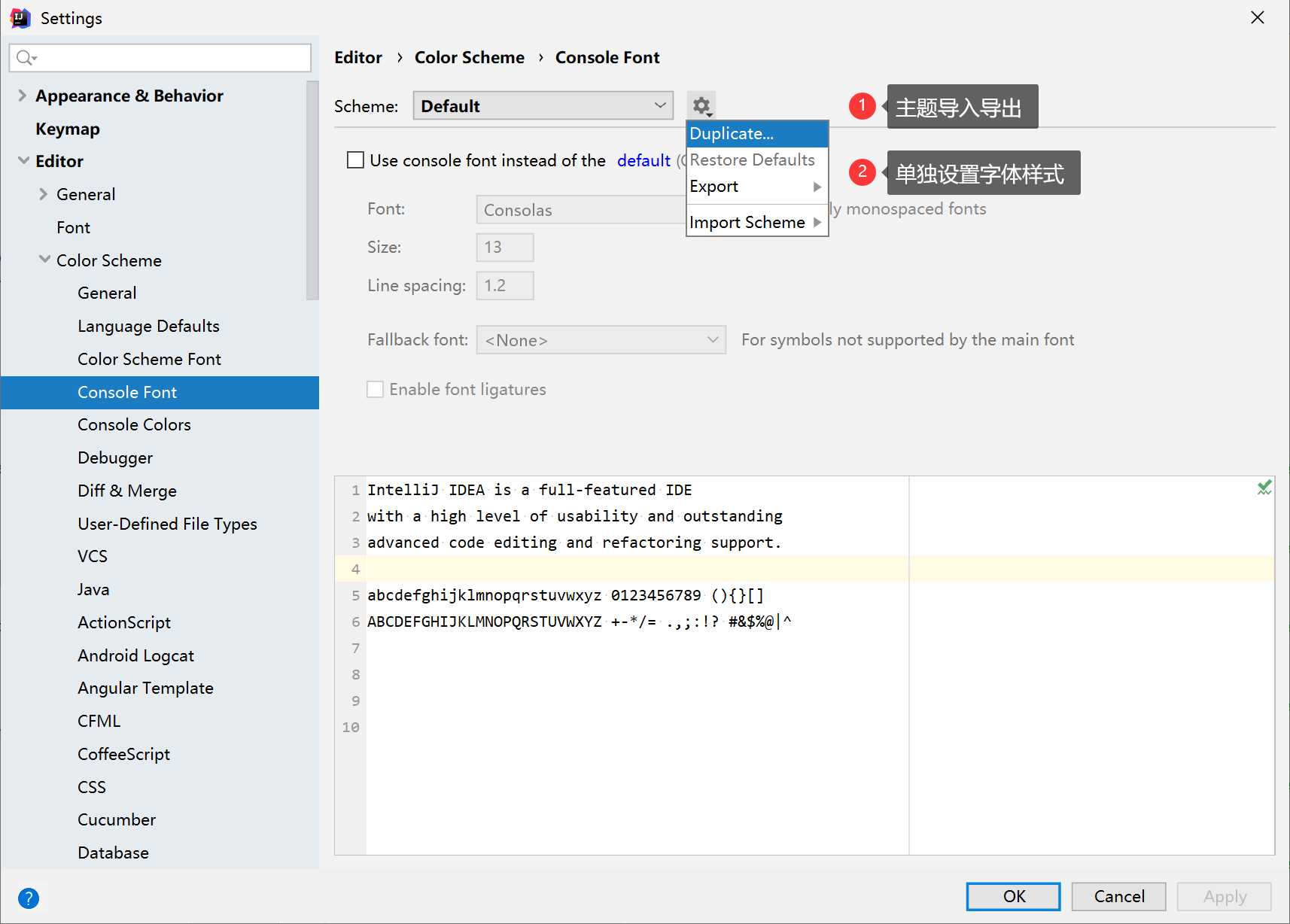Click preview line starting with 'abcdefghijklmnopqrstuvwxyz'

click(565, 595)
